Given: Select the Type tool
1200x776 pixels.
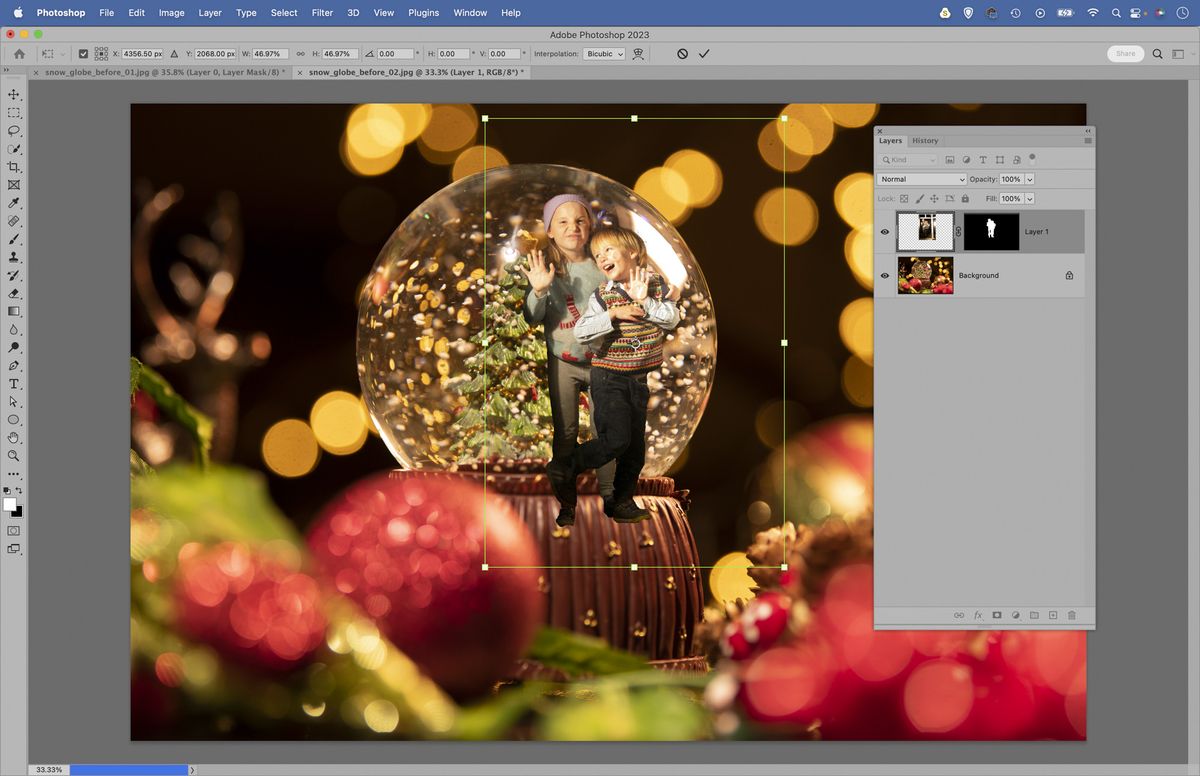Looking at the screenshot, I should 14,383.
